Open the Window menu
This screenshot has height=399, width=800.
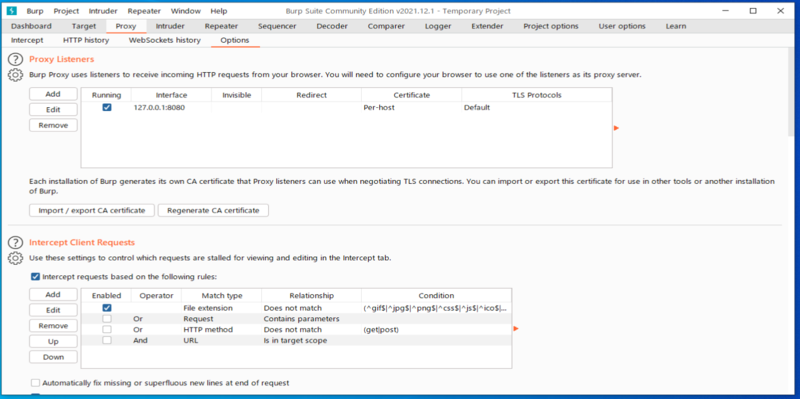pos(186,11)
